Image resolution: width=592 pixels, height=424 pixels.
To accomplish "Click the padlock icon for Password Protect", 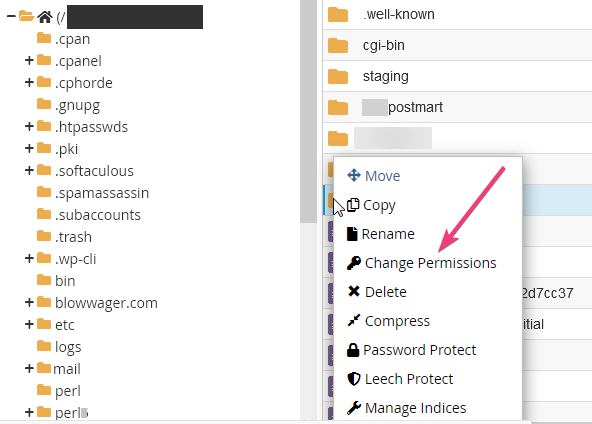I will click(x=353, y=350).
